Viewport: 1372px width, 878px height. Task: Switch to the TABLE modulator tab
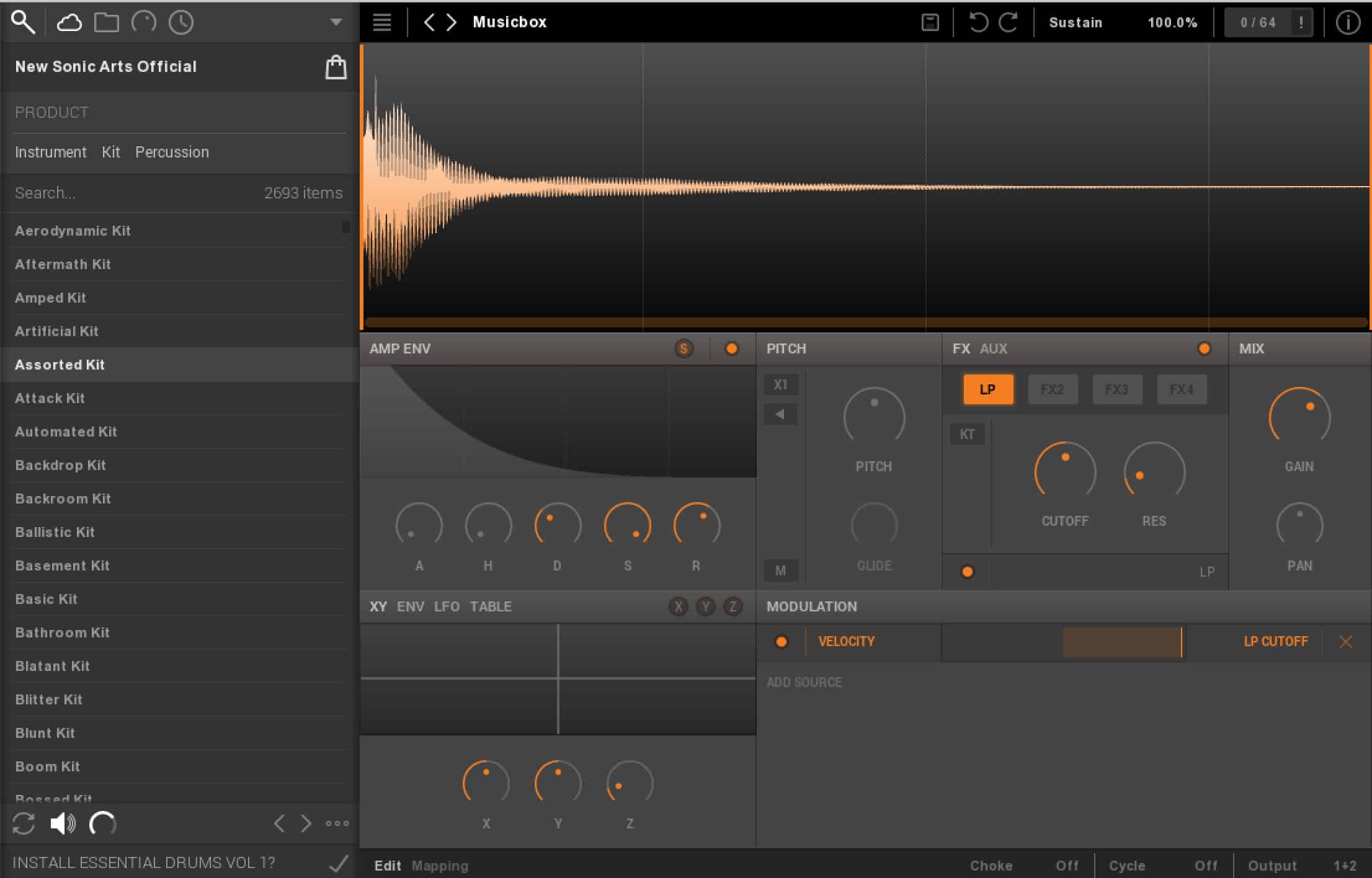click(491, 606)
